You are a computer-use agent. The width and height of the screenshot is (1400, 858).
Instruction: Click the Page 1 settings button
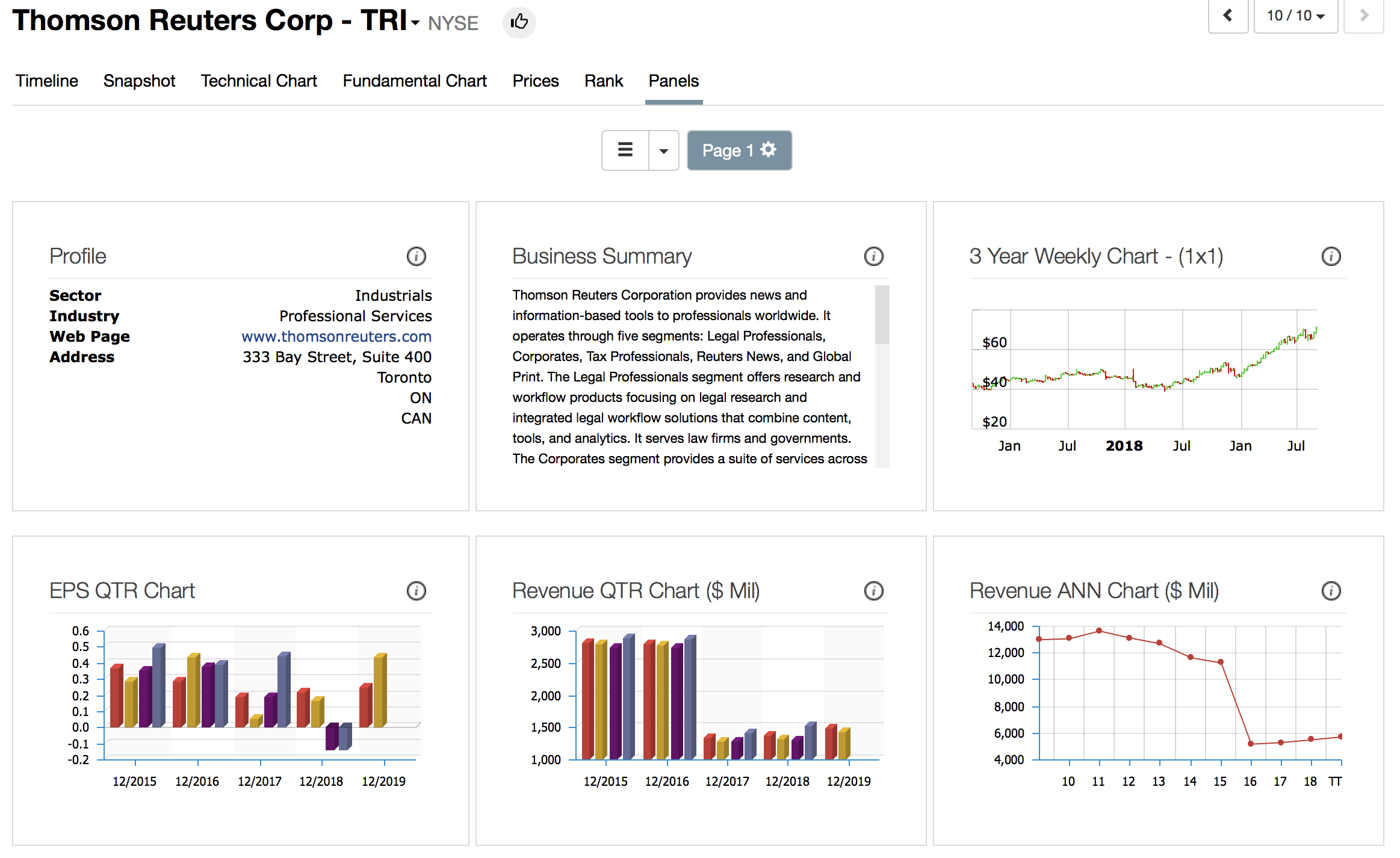point(739,150)
